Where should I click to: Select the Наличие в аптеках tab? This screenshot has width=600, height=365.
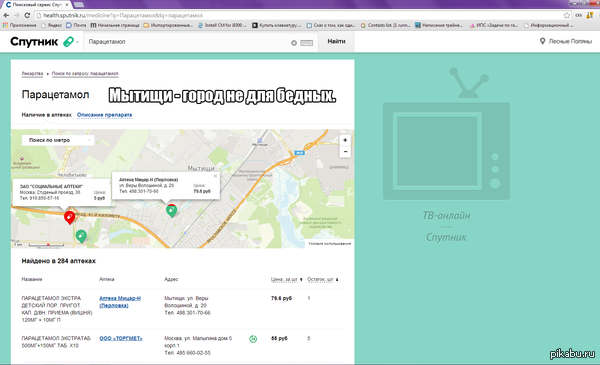46,115
